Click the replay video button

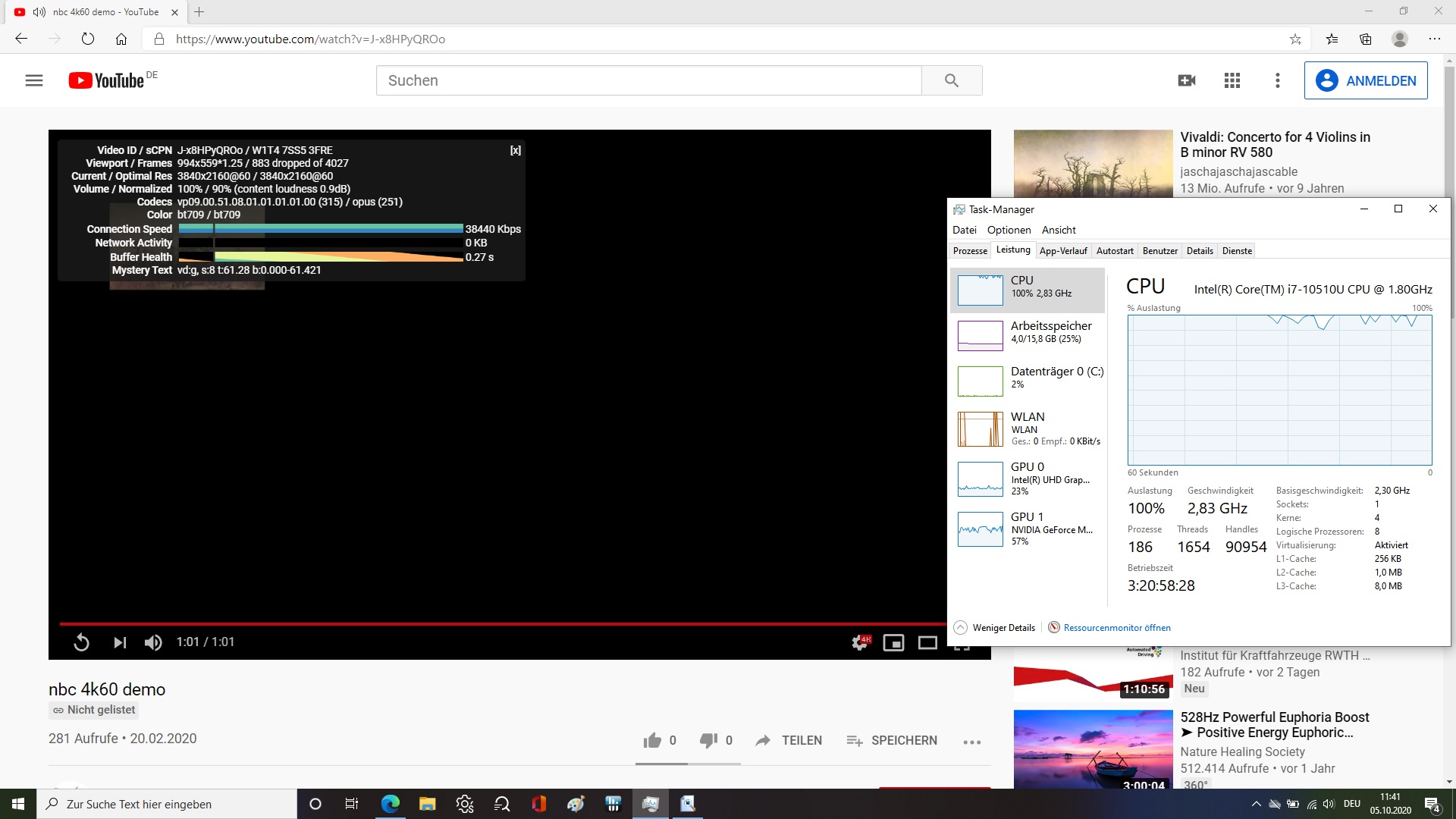tap(81, 643)
